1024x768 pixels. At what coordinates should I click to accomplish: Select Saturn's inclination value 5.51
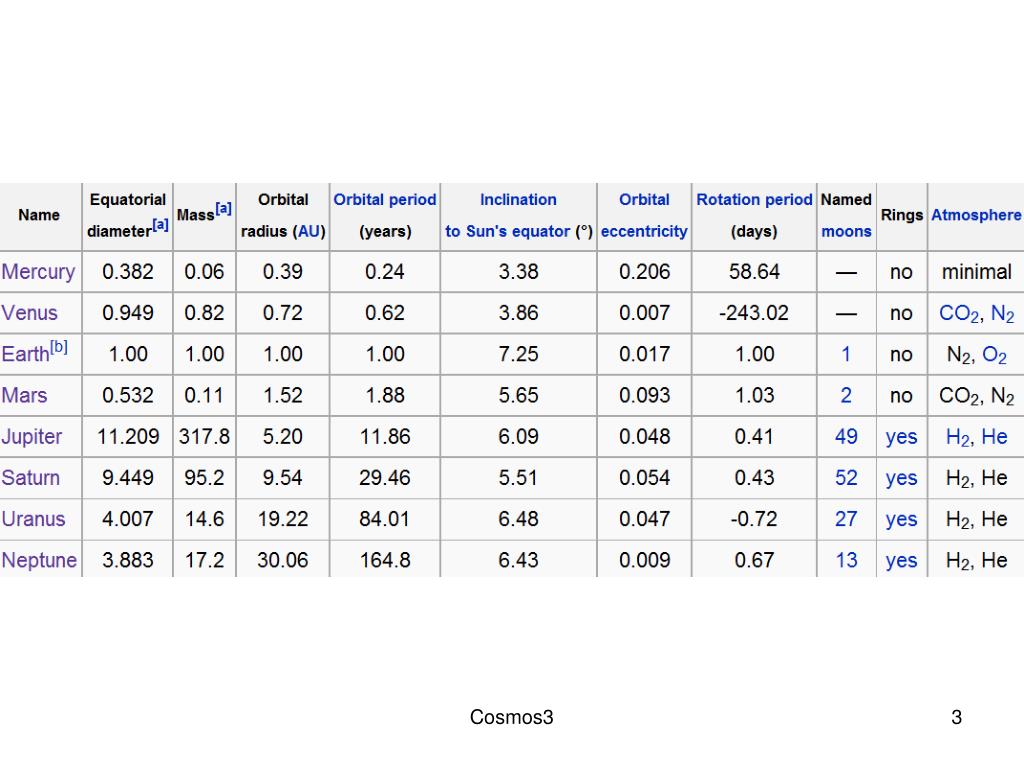coord(519,477)
